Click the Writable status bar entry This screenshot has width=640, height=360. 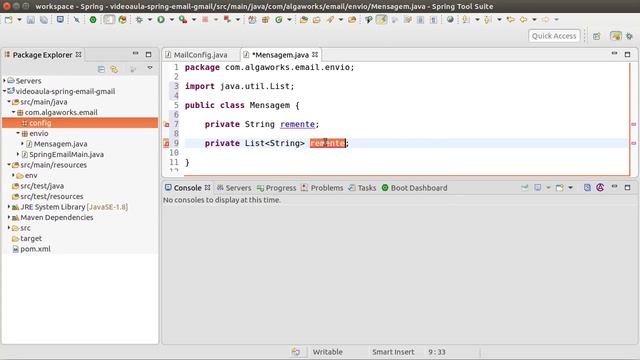tap(327, 352)
